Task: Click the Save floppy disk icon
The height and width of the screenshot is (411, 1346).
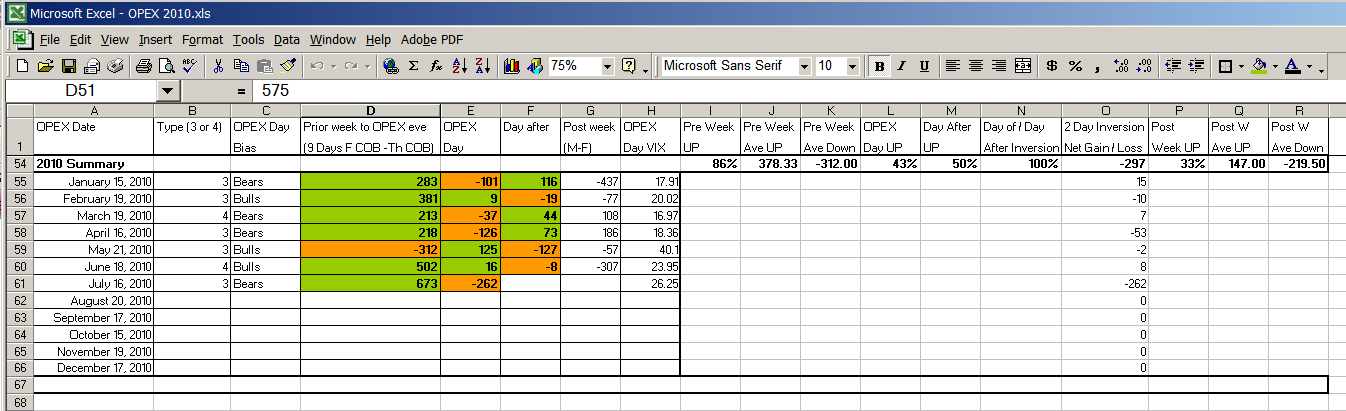Action: coord(69,66)
